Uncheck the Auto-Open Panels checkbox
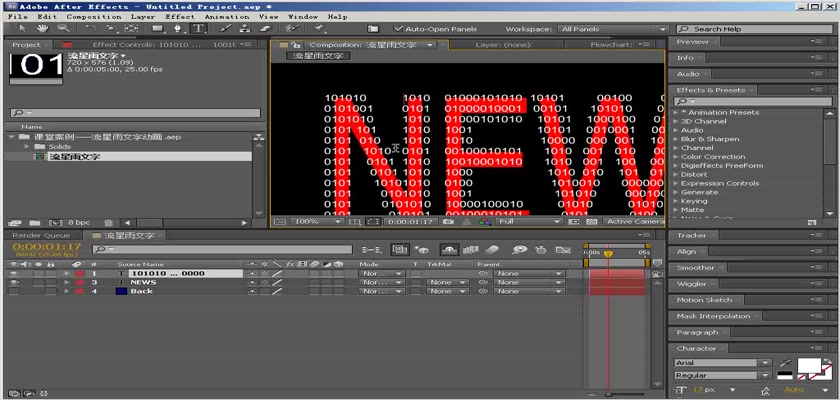840x400 pixels. pyautogui.click(x=398, y=29)
